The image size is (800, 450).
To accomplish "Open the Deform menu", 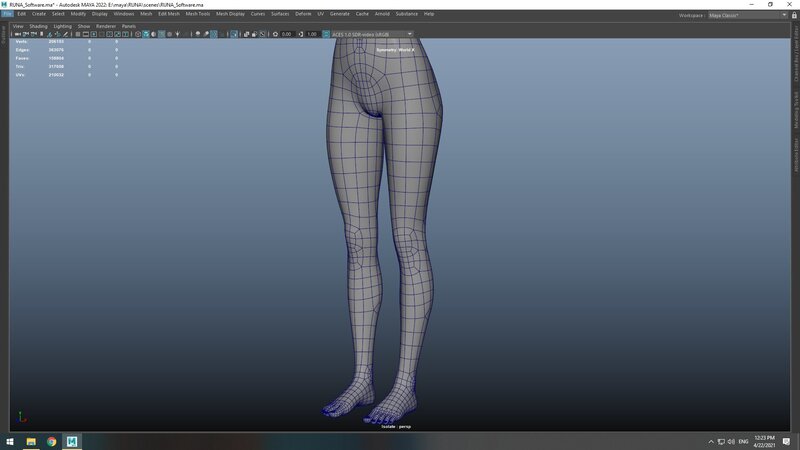I will coord(303,14).
